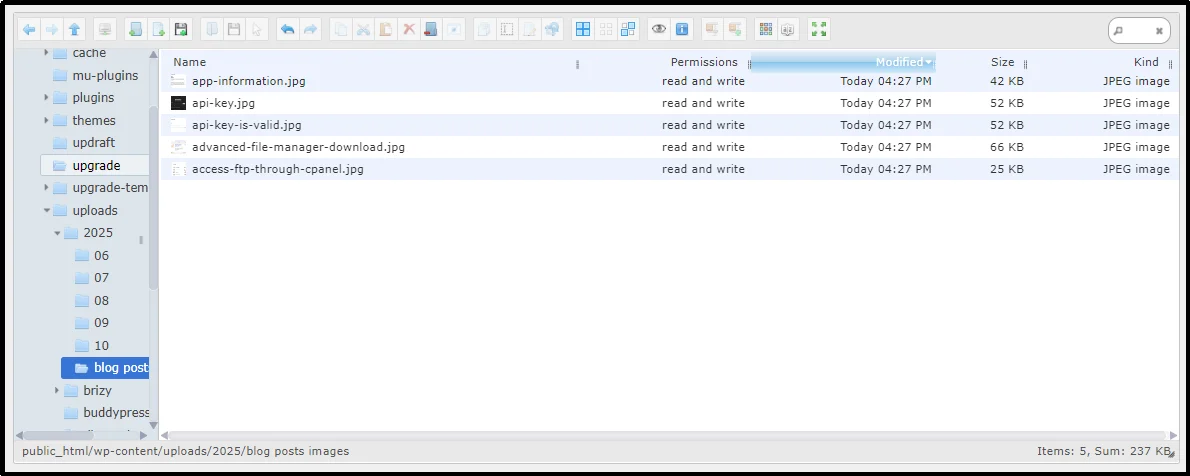Go to parent folder with up arrow
This screenshot has height=476, width=1190.
point(74,30)
